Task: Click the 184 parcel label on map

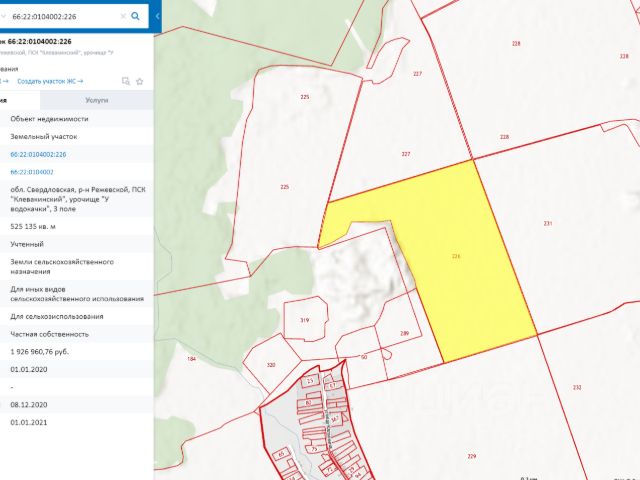Action: 191,358
